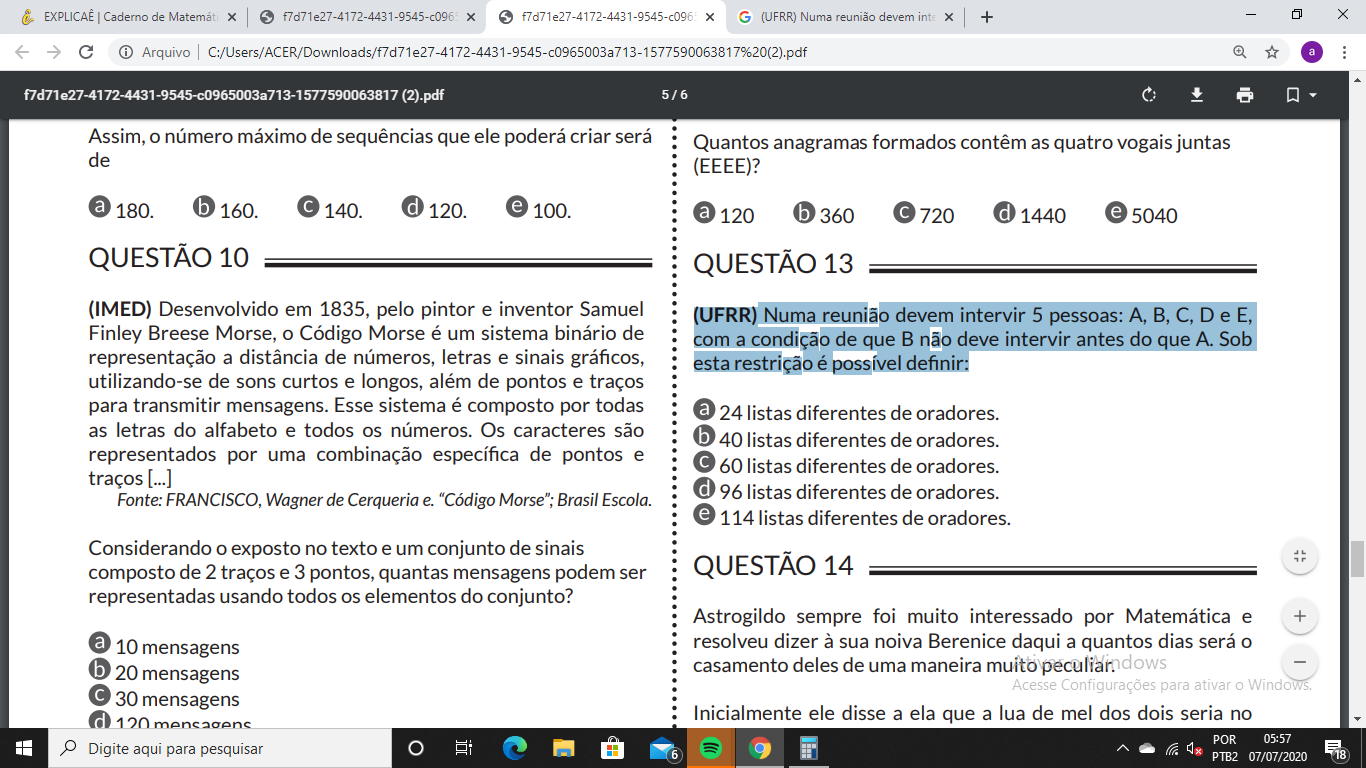The width and height of the screenshot is (1366, 768).
Task: Bookmark this page with star icon
Action: [1272, 52]
